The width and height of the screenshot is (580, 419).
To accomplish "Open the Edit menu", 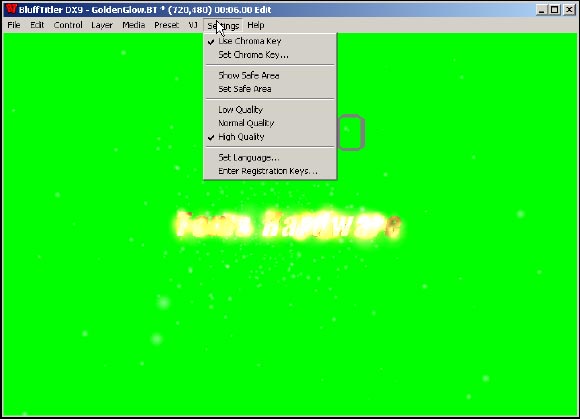I will tap(37, 25).
